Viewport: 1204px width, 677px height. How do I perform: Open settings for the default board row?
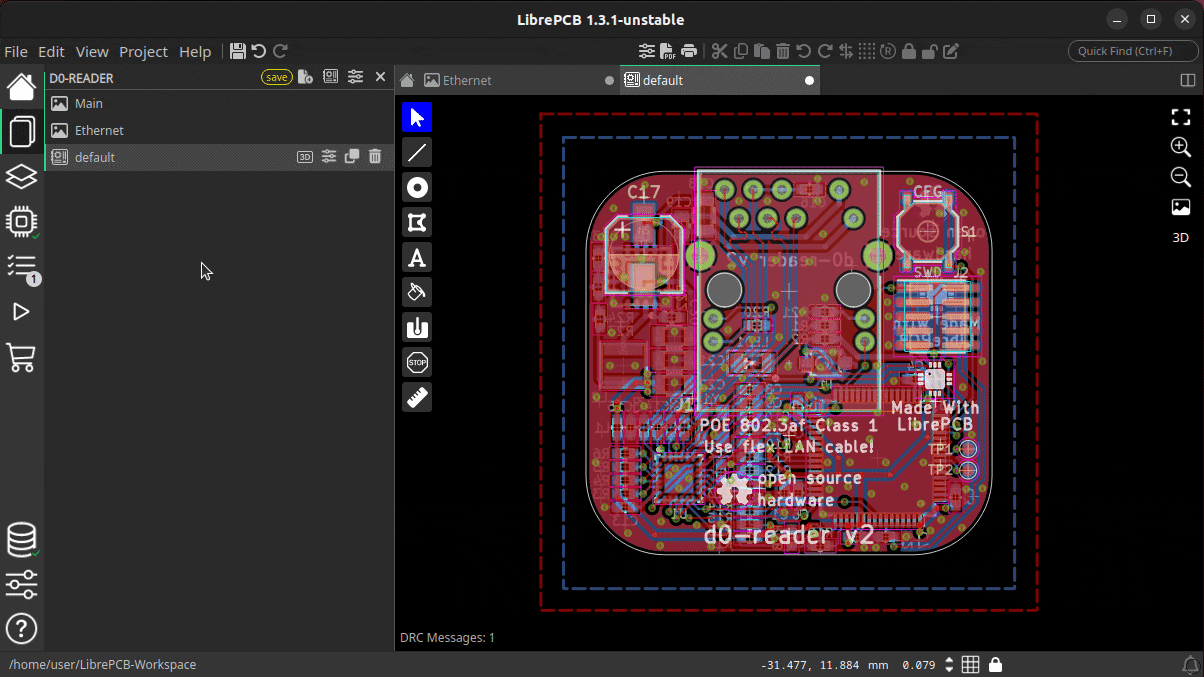point(328,157)
